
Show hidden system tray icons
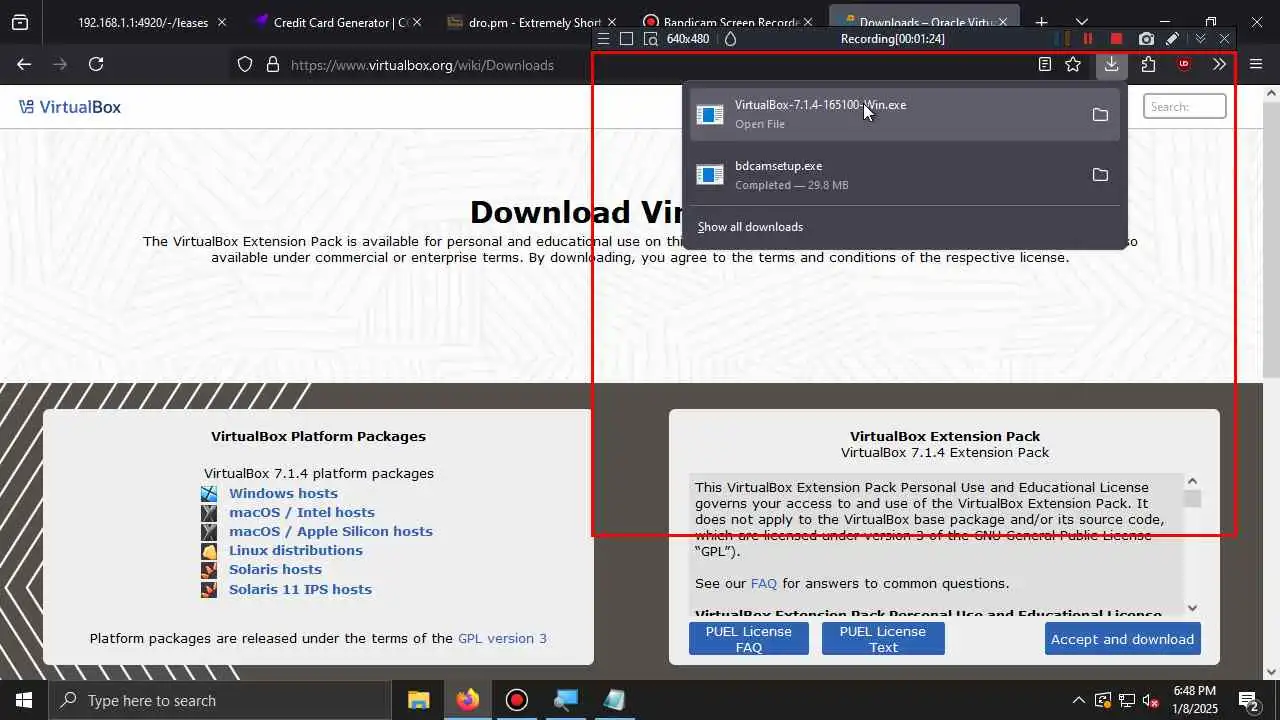(1078, 700)
